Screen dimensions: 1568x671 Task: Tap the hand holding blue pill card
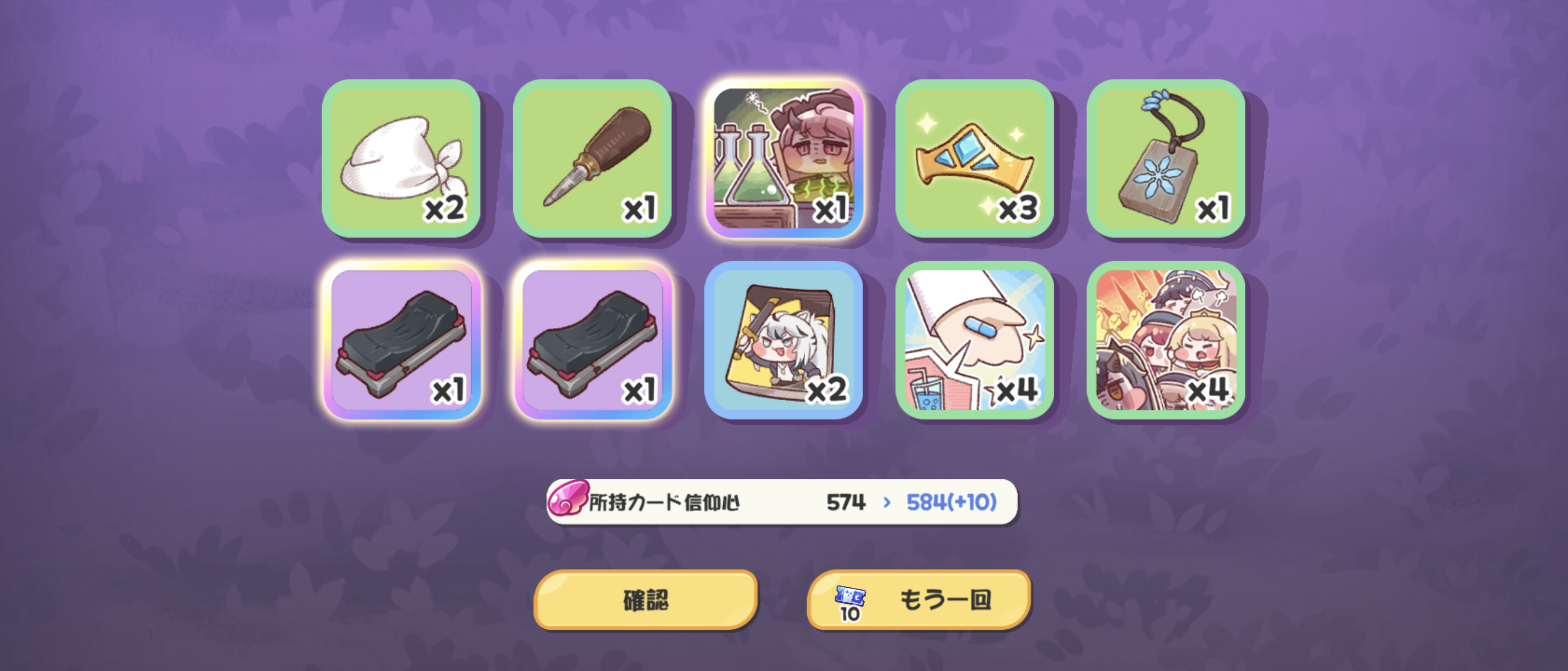pyautogui.click(x=975, y=340)
